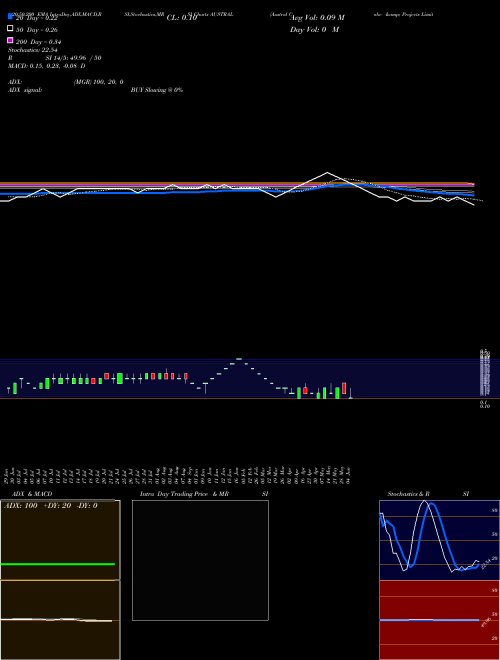
Task: Click the '(MGR) 100, 20, 0' ADX value
Action: coord(98,82)
